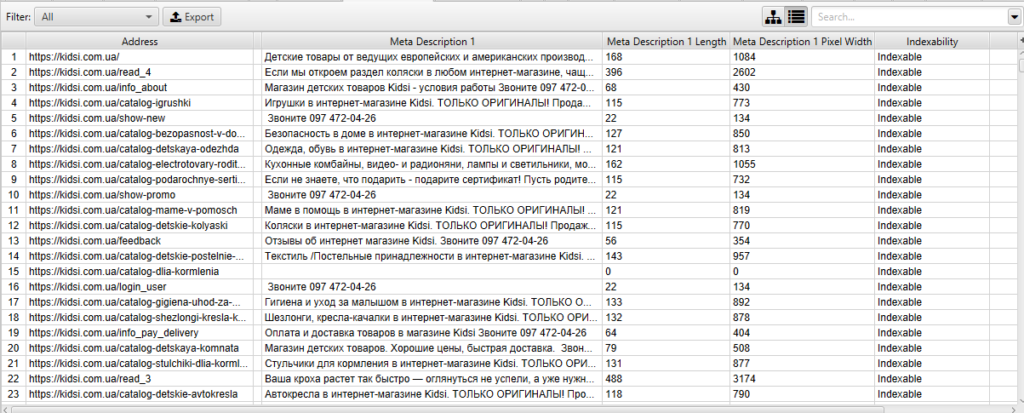Switch to list view icon
This screenshot has height=413, width=1024.
tap(796, 17)
